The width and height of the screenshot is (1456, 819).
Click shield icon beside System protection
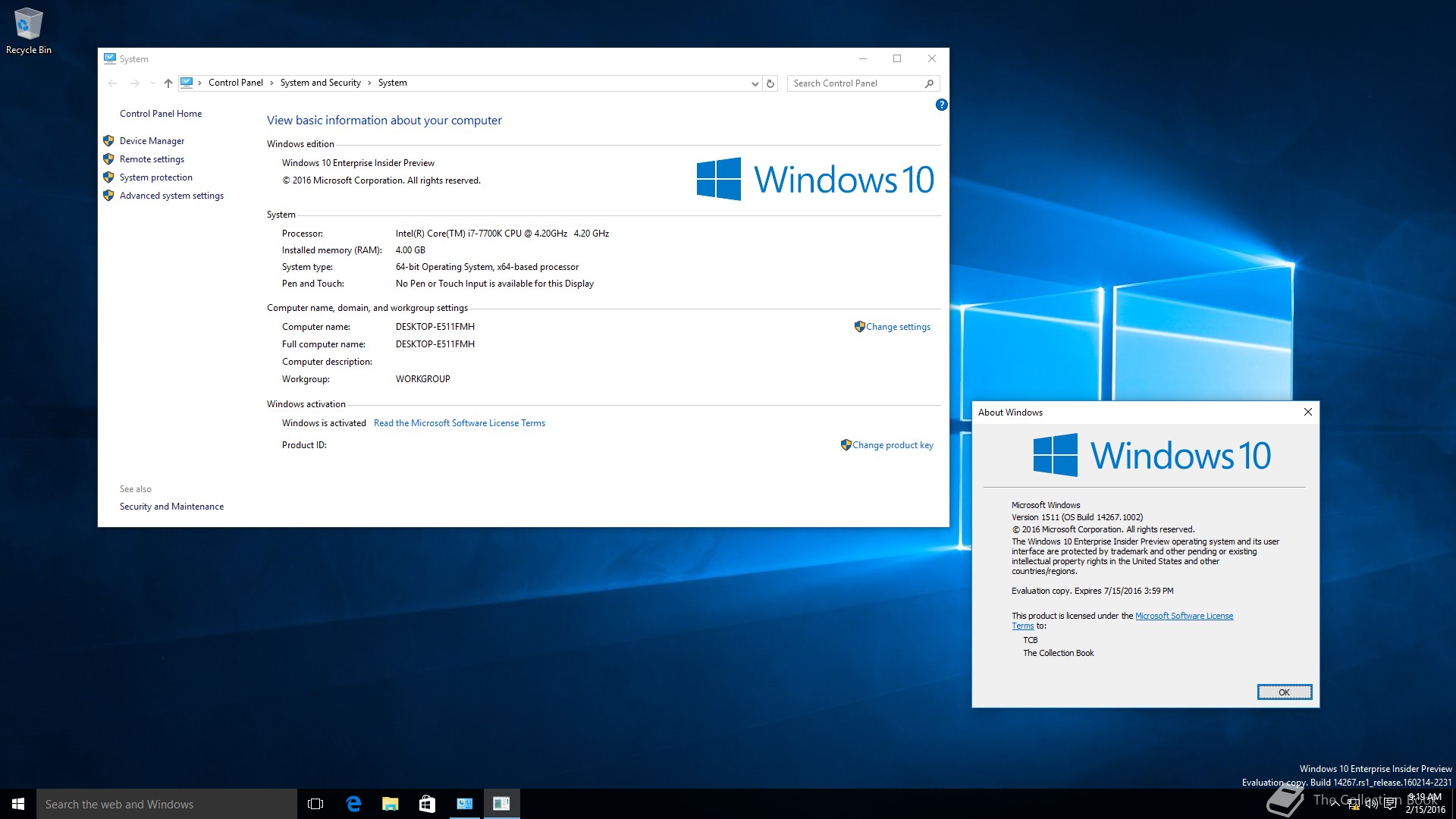pos(108,177)
